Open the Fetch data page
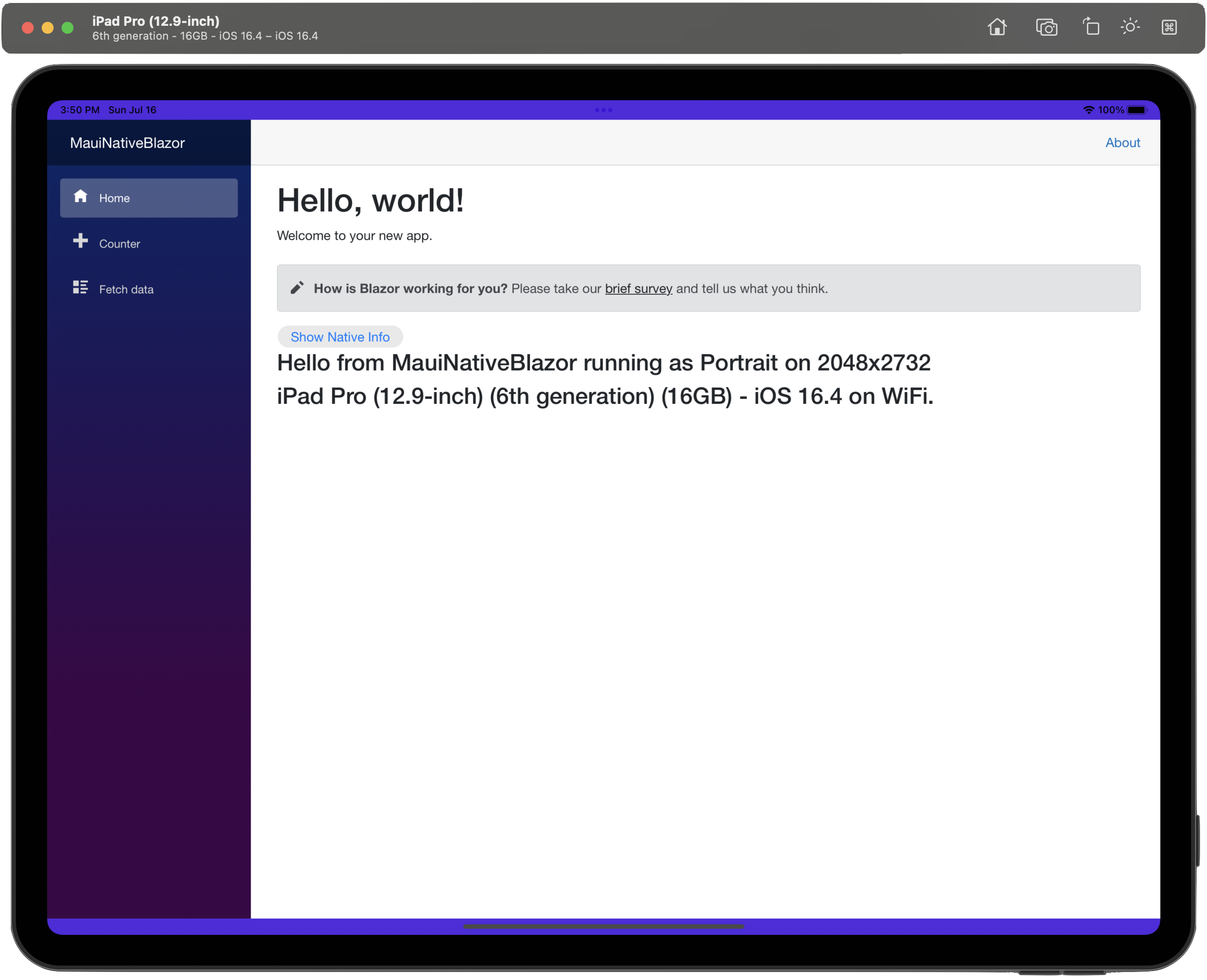The image size is (1207, 980). [x=148, y=289]
